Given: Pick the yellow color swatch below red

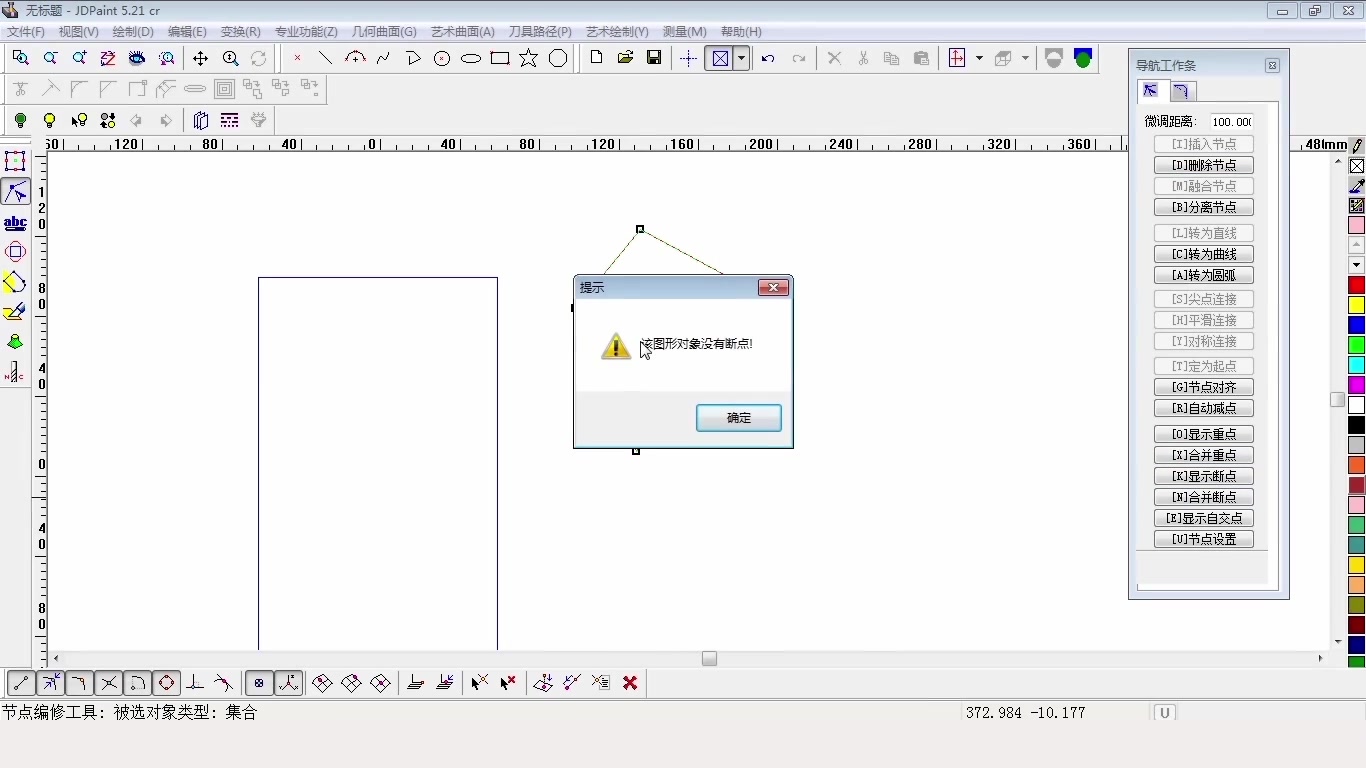Looking at the screenshot, I should pyautogui.click(x=1357, y=306).
